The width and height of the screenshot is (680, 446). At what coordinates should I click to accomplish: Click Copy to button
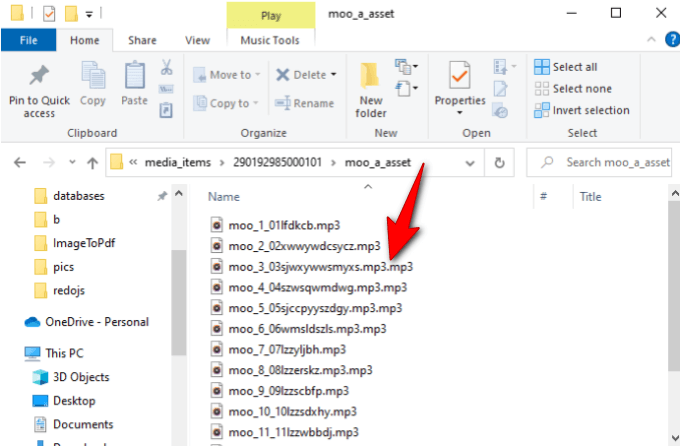[x=226, y=103]
